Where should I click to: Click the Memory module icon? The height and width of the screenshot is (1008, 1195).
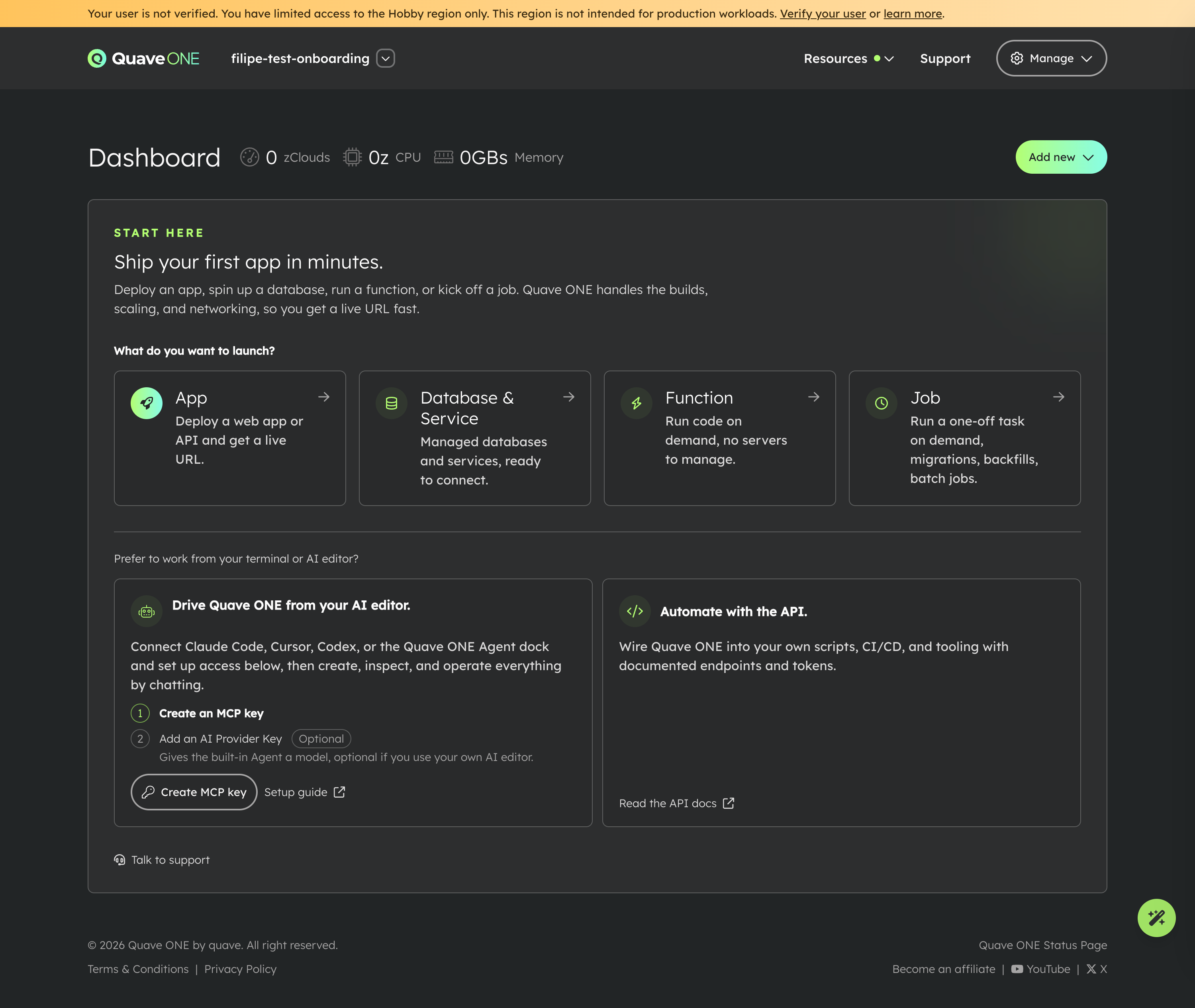tap(443, 157)
